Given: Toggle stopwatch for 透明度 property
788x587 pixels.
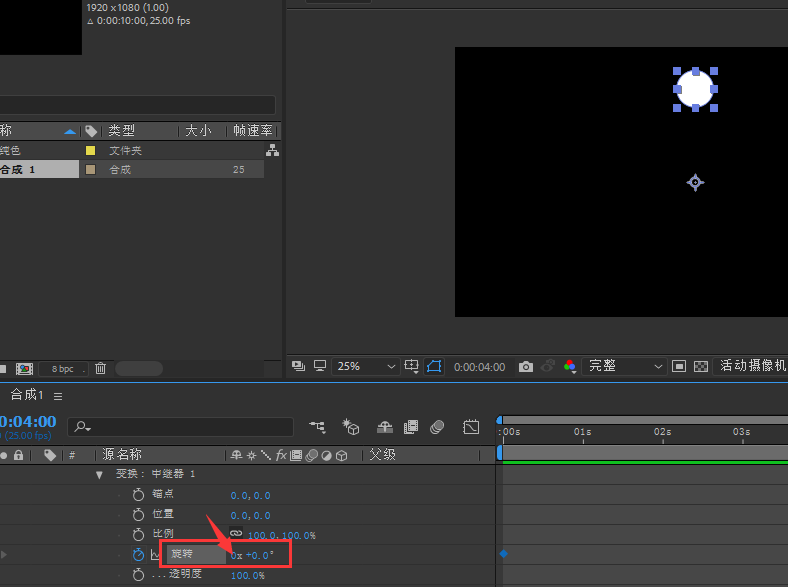Looking at the screenshot, I should tap(138, 574).
